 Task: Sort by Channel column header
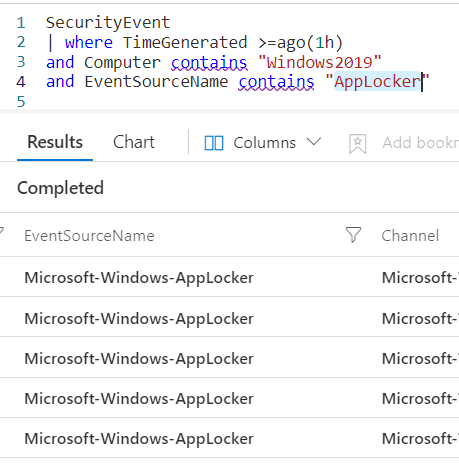point(410,236)
